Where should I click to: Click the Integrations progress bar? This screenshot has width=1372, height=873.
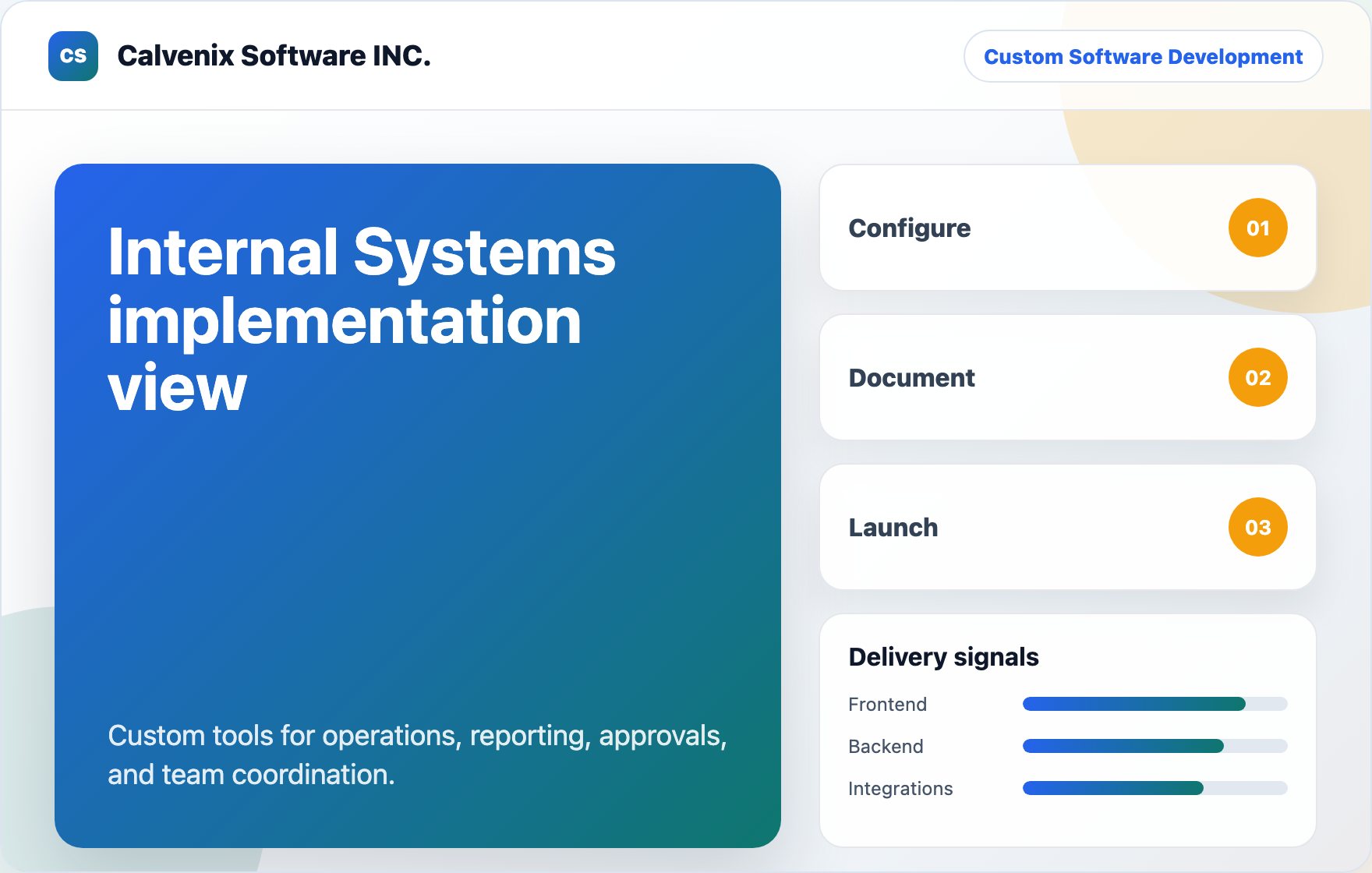coord(1155,788)
